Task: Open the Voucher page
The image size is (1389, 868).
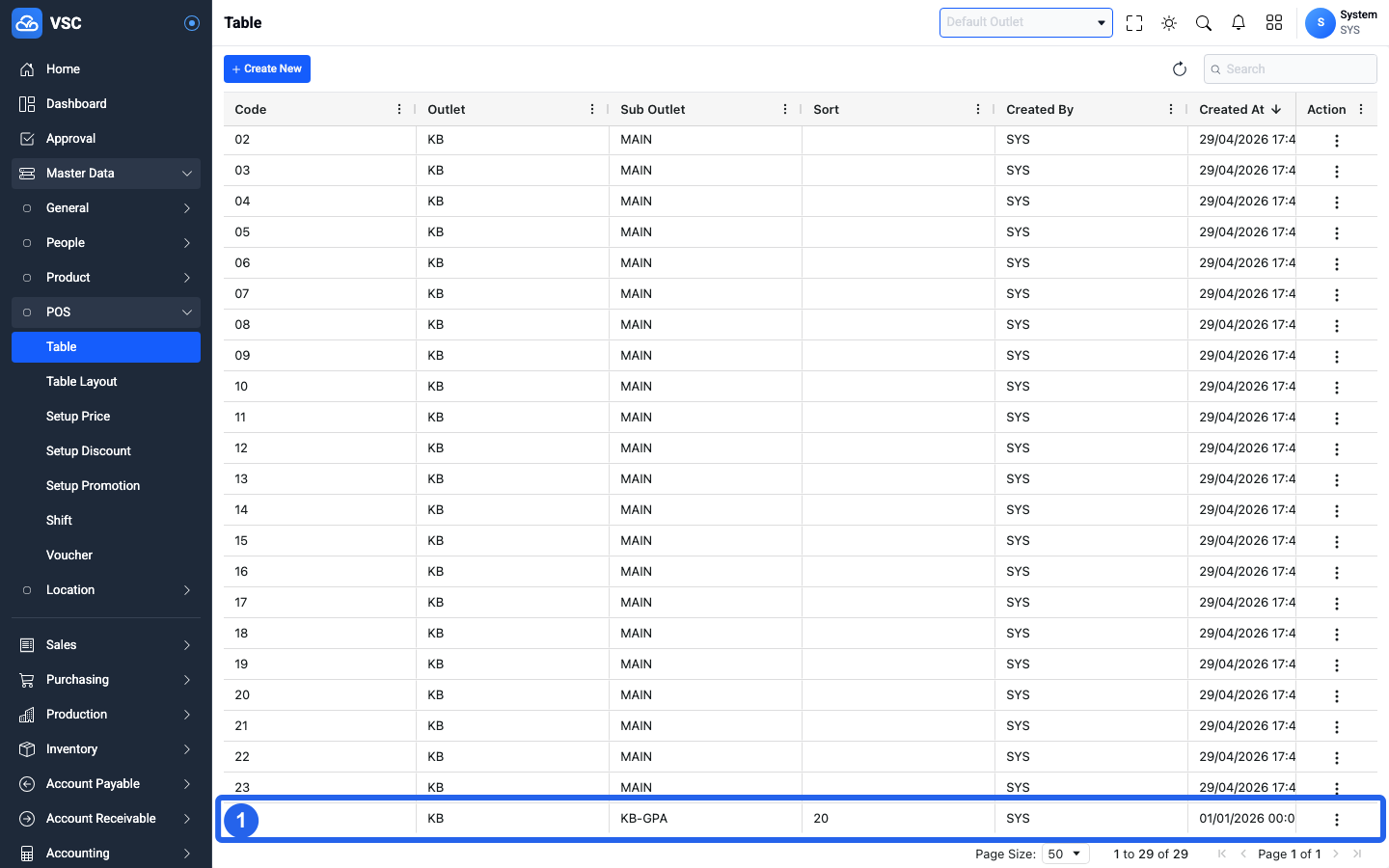Action: pos(106,556)
